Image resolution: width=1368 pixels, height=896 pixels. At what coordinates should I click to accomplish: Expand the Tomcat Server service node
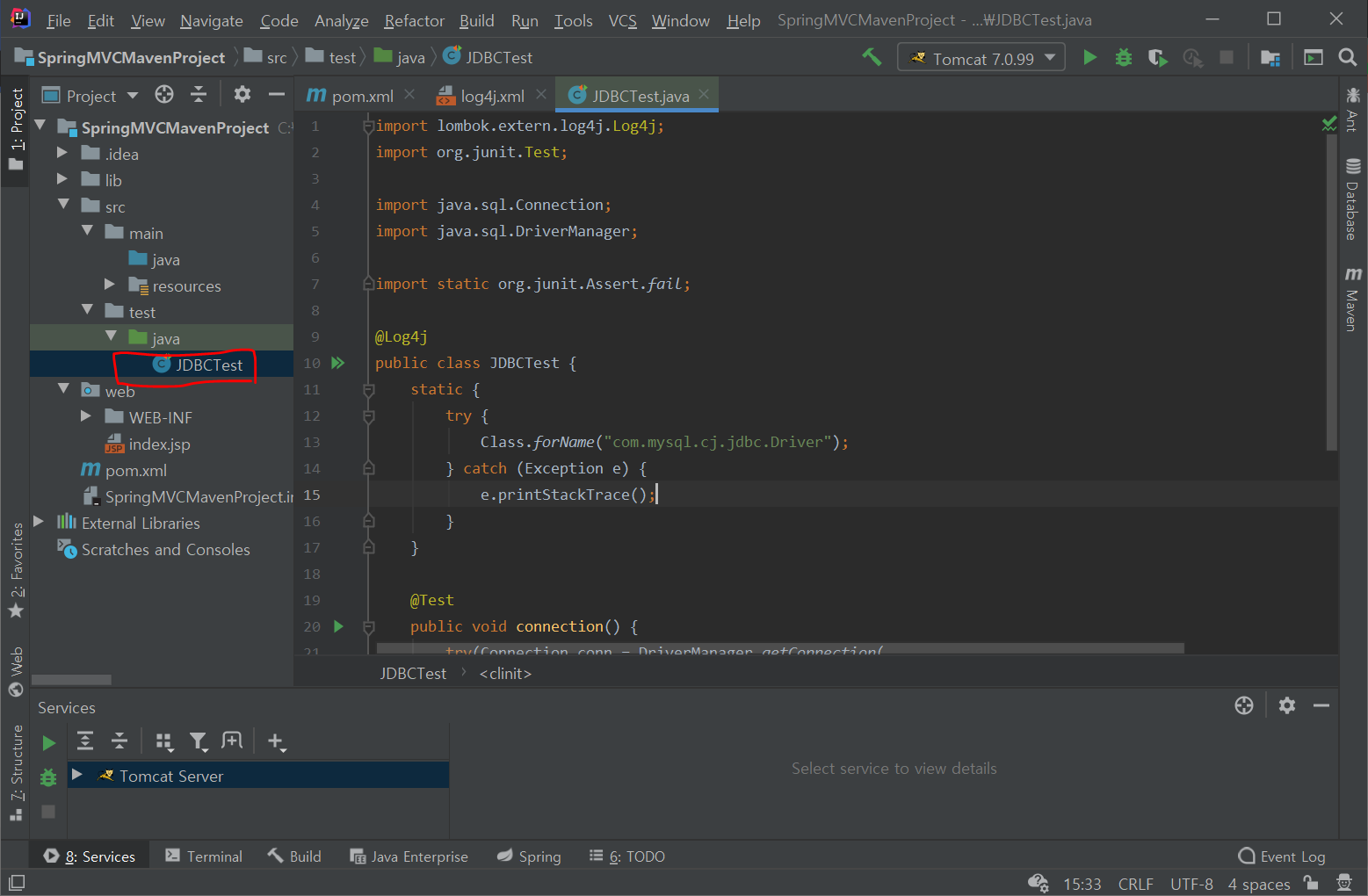(x=77, y=774)
